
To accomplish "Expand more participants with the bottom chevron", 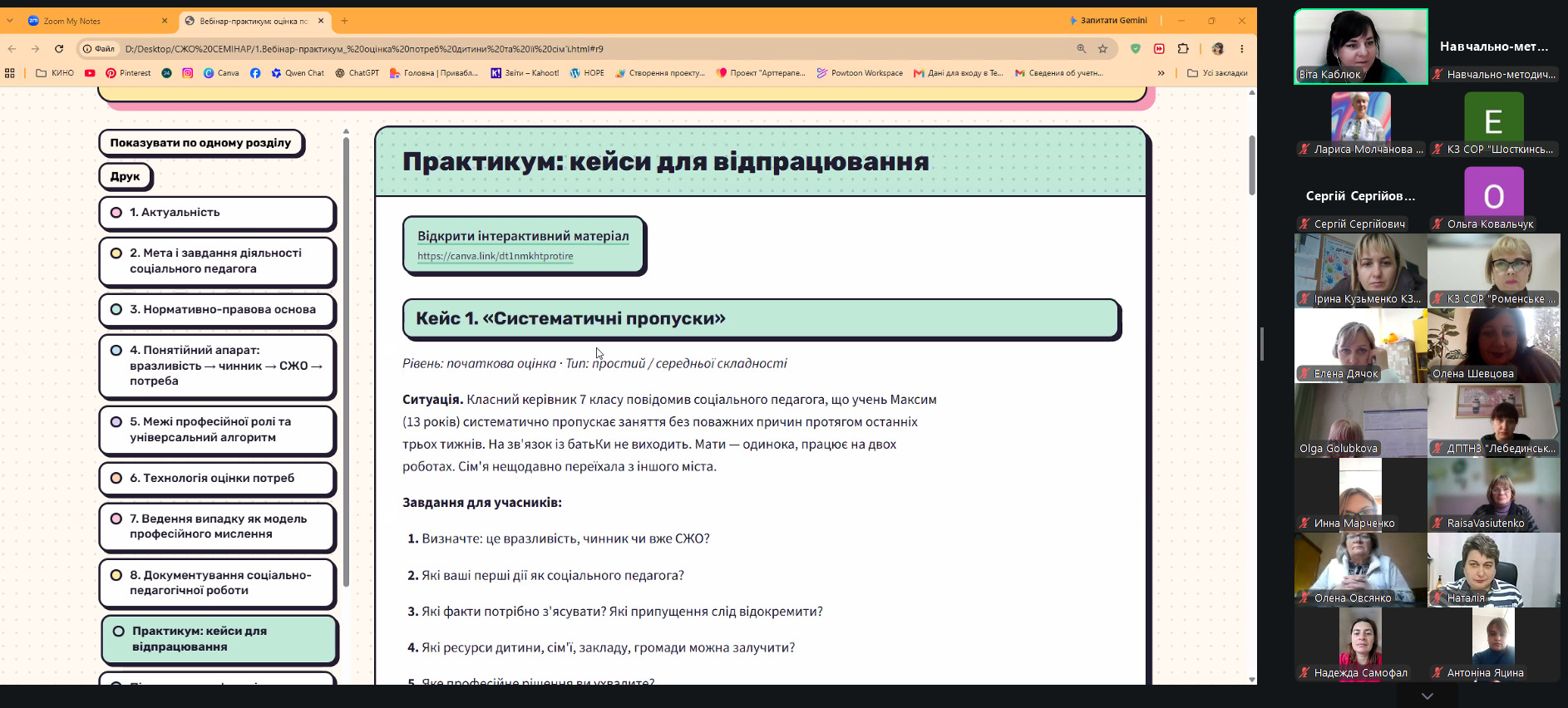I will coord(1427,696).
